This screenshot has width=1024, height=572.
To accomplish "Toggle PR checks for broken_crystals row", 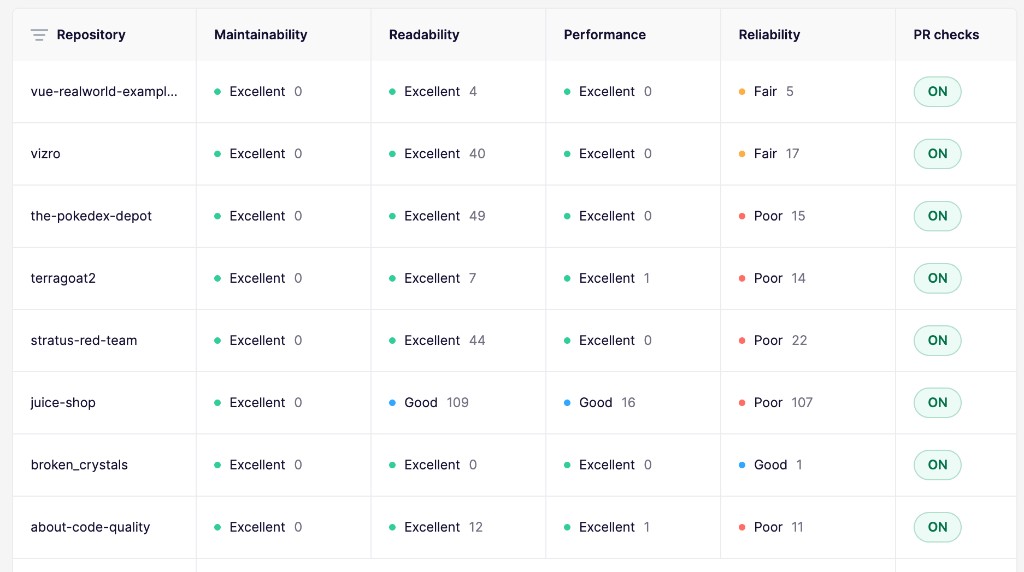I will pyautogui.click(x=937, y=465).
